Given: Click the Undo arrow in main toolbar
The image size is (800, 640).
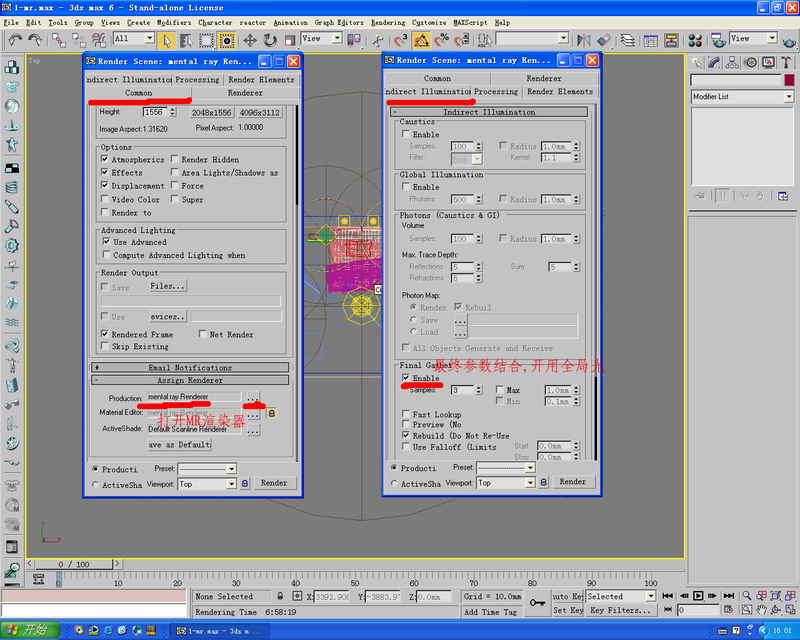Looking at the screenshot, I should pos(15,40).
